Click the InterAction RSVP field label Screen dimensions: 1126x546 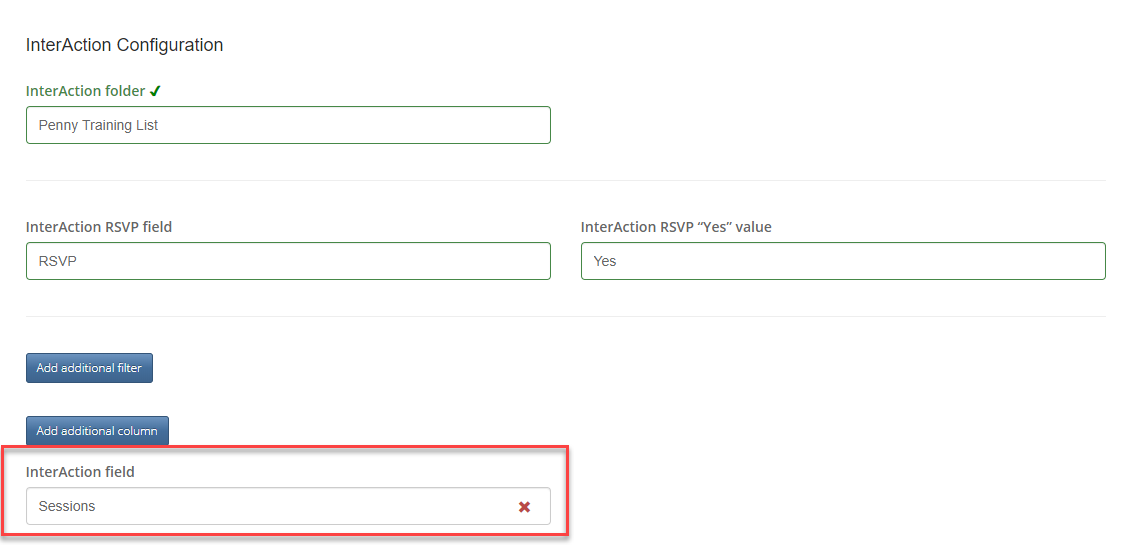point(99,227)
